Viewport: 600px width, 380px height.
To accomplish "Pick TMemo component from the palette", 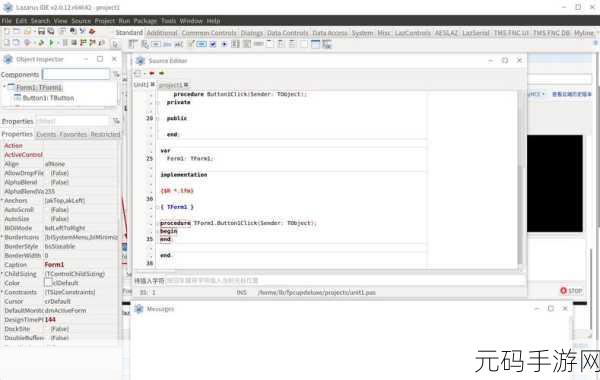I will tap(190, 44).
